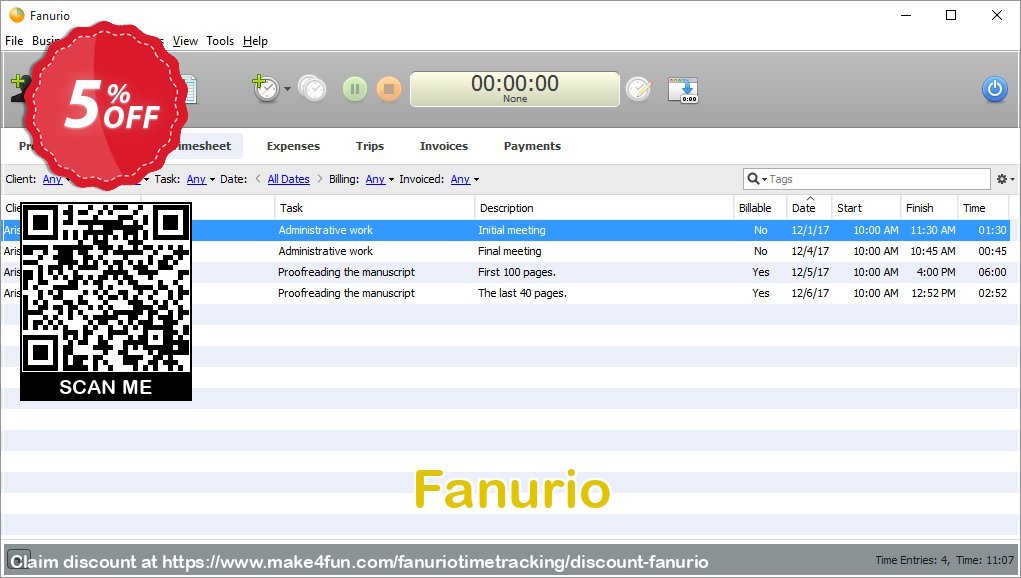Start a new timer with plus-clock icon
The width and height of the screenshot is (1021, 578).
(265, 88)
